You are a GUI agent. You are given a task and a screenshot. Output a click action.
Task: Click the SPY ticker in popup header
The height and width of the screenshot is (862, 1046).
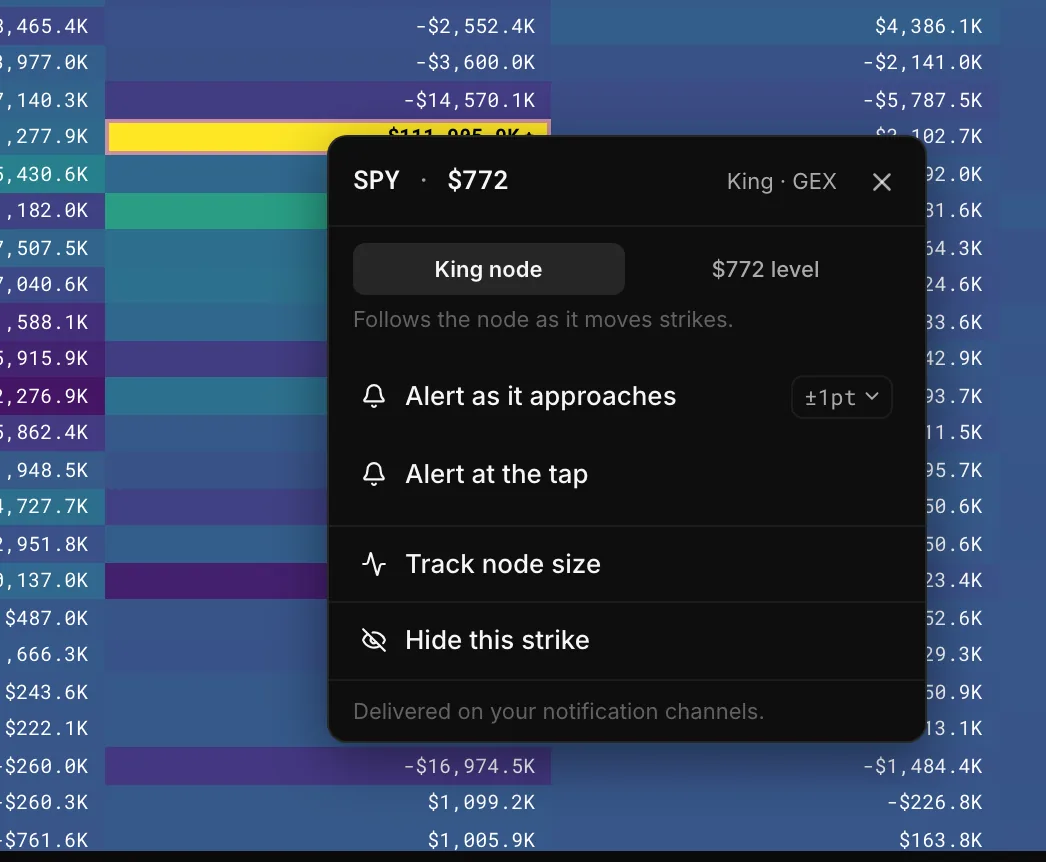pos(376,180)
